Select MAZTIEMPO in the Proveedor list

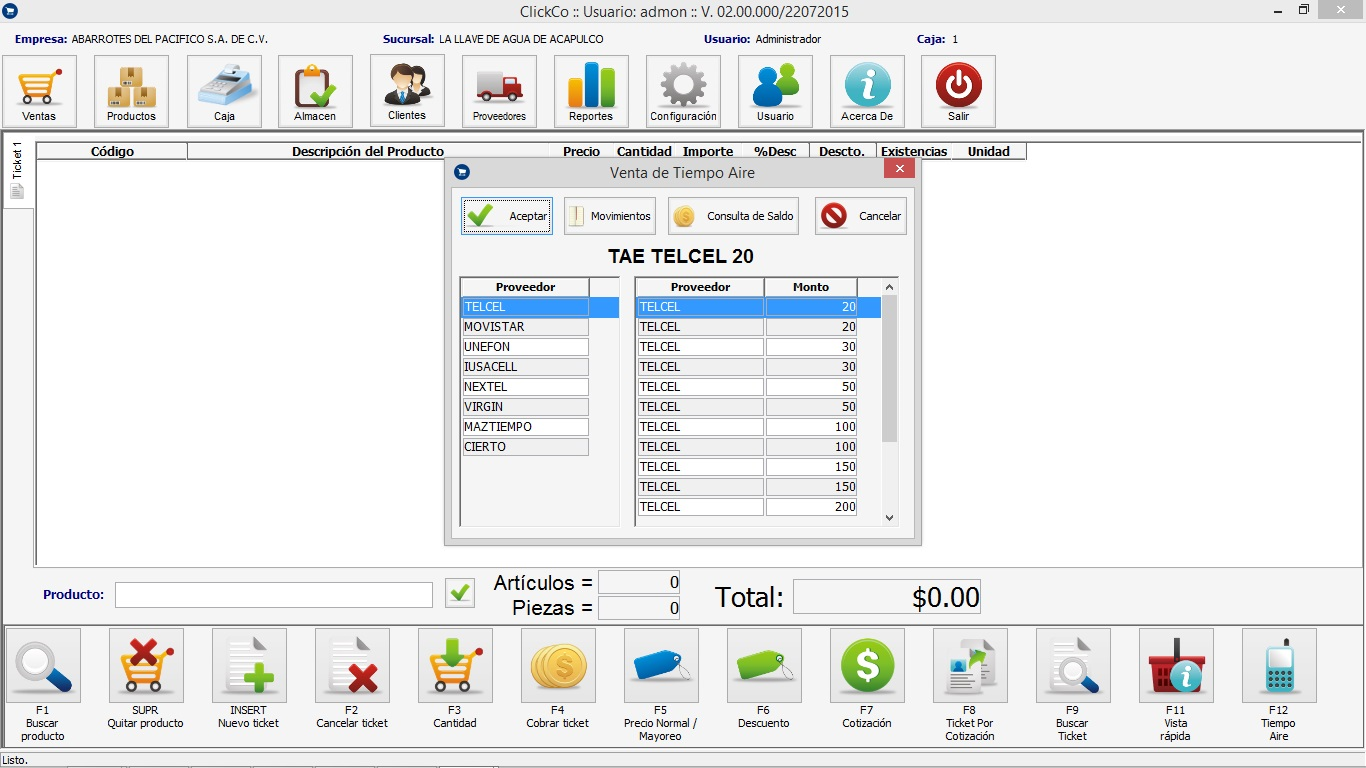point(525,427)
